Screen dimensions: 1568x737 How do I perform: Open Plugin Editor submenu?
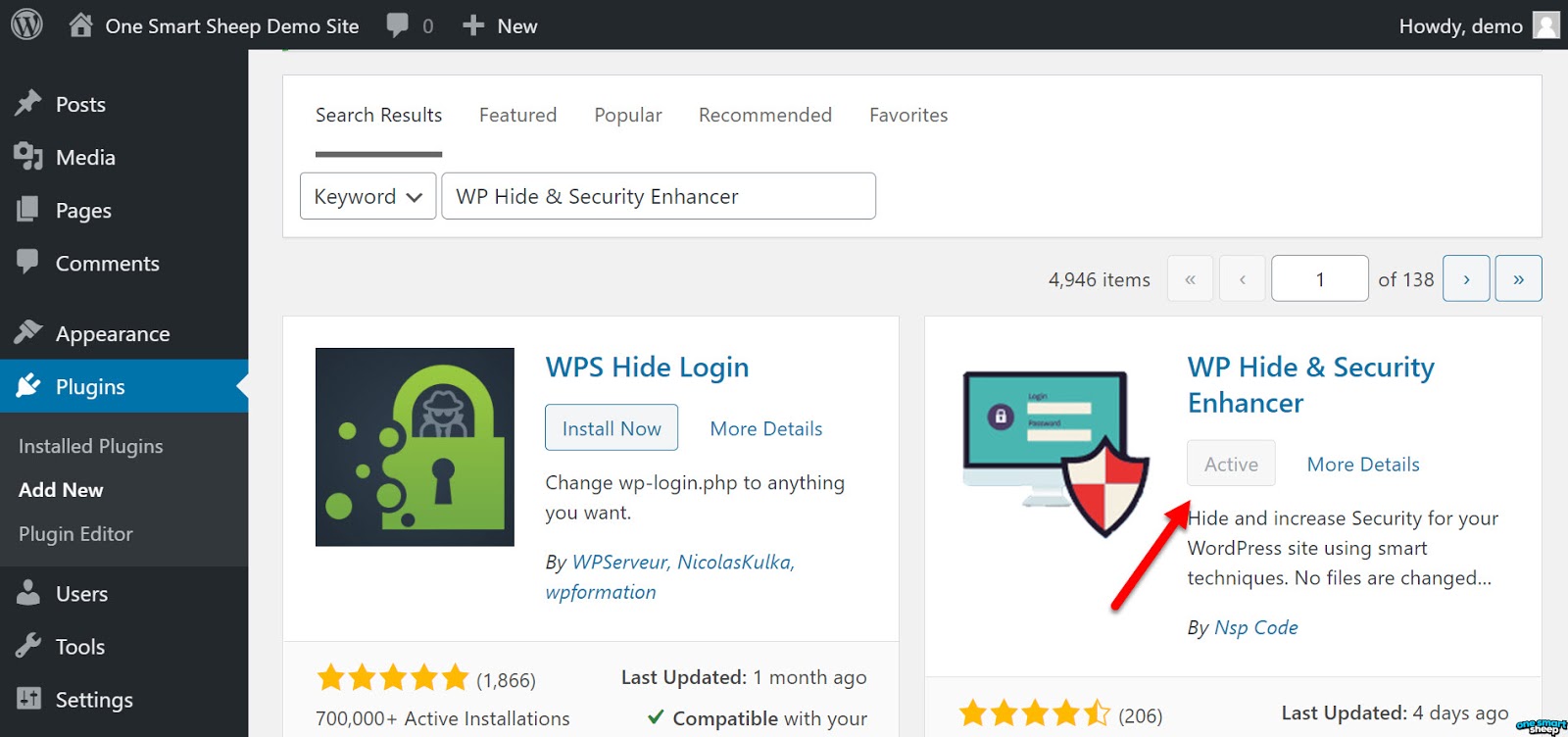coord(75,533)
